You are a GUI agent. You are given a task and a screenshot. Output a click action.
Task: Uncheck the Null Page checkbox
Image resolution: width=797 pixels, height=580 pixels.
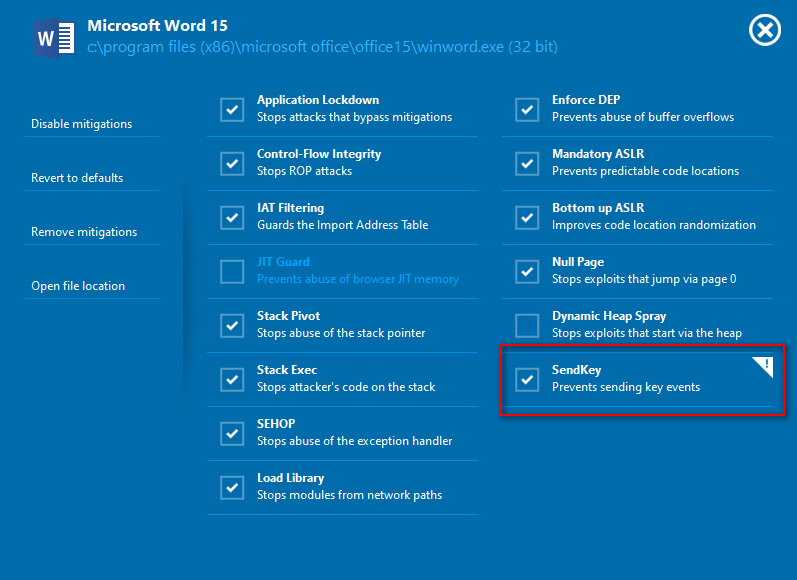[527, 271]
